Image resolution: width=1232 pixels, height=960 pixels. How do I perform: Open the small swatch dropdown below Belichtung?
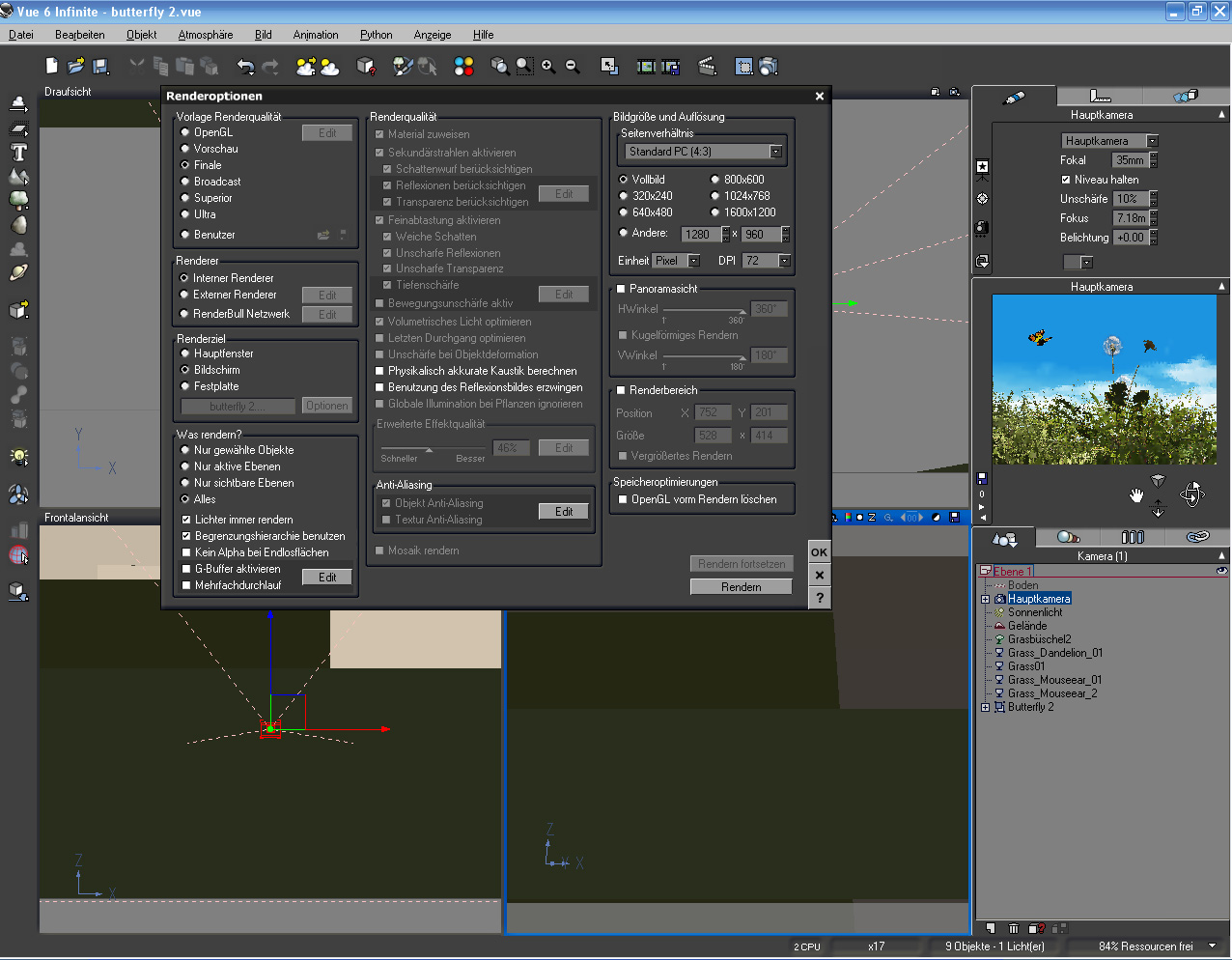(x=1087, y=262)
